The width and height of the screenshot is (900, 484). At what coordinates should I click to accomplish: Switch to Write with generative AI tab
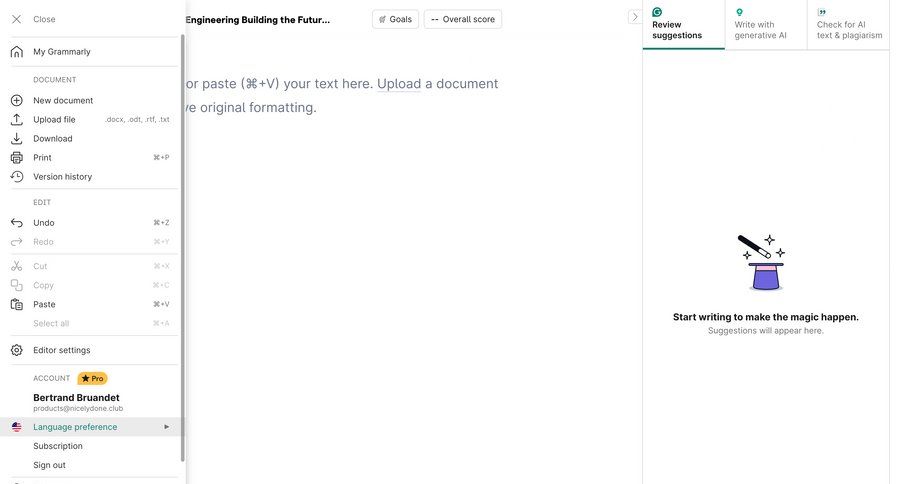[x=766, y=25]
